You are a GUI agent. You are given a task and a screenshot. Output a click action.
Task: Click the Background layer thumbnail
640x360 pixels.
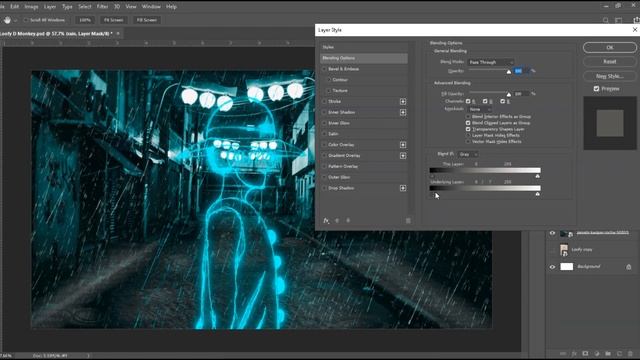(567, 267)
